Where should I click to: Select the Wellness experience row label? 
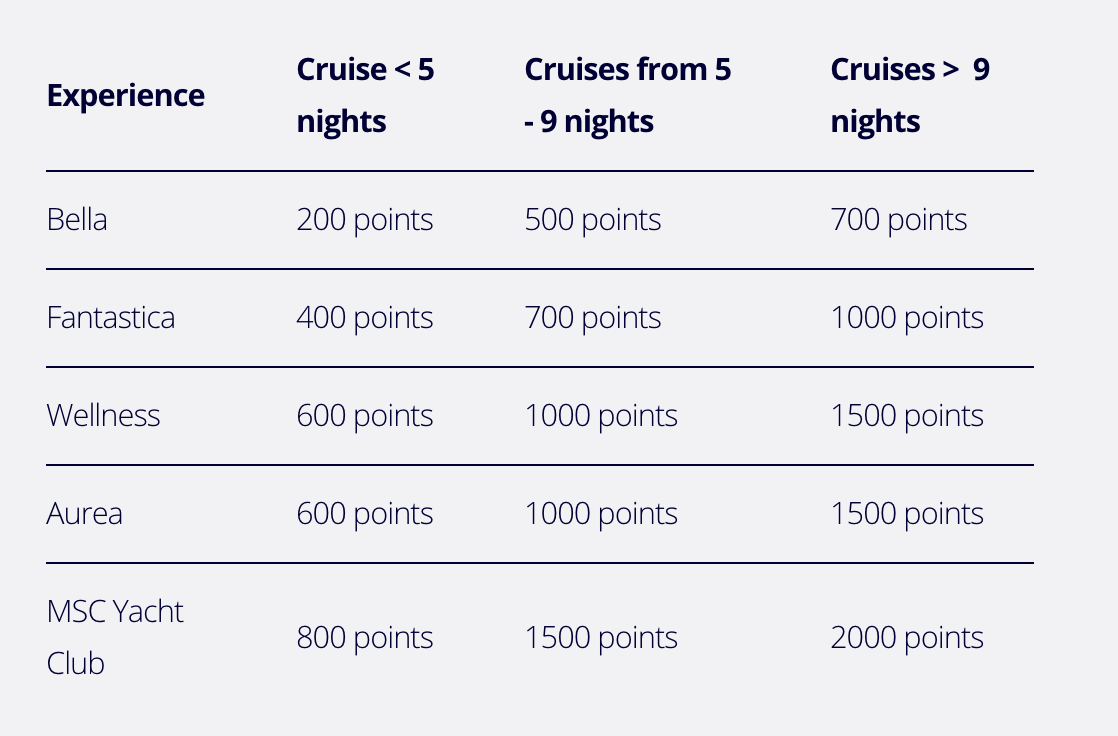coord(103,416)
